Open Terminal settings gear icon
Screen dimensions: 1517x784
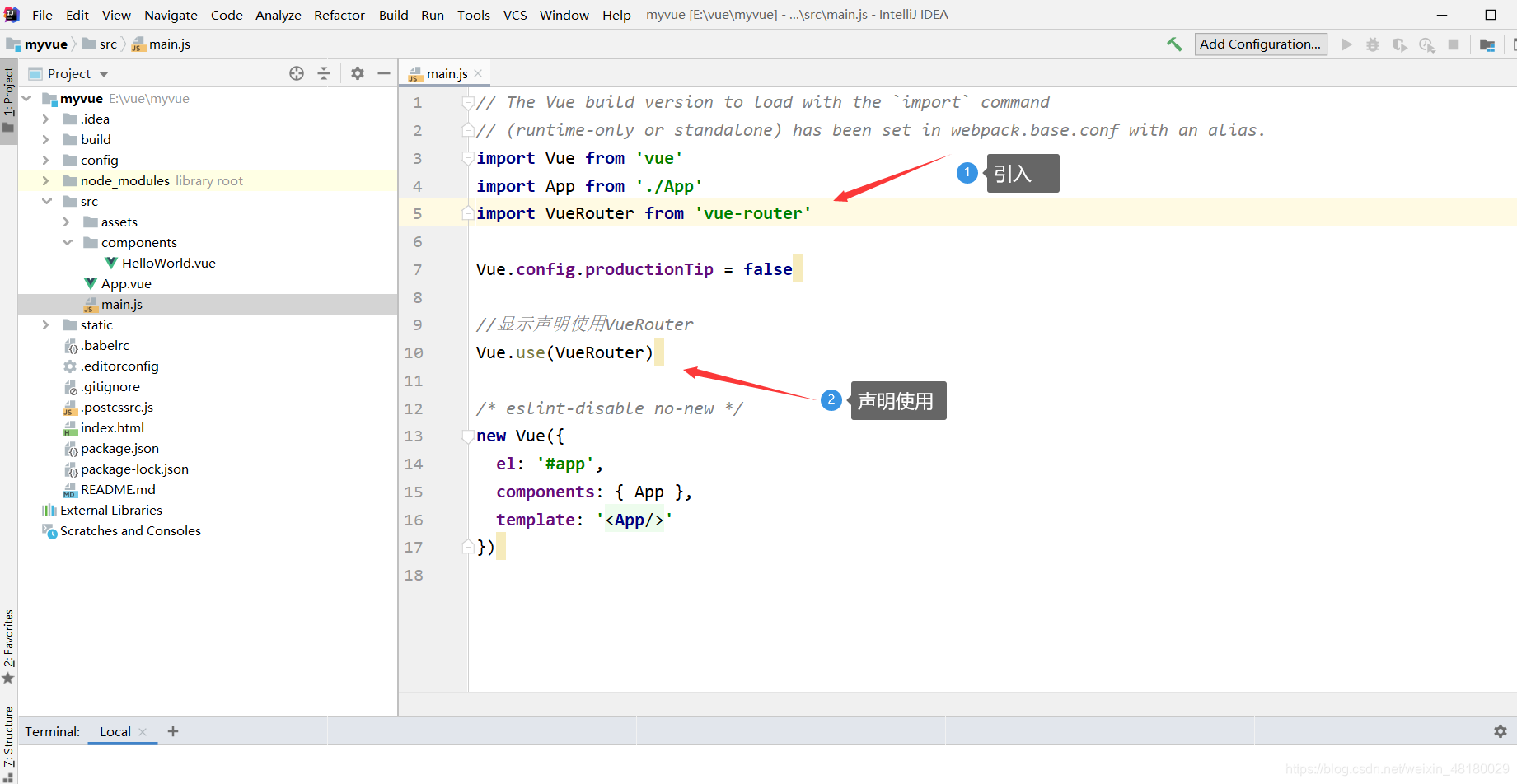1501,731
